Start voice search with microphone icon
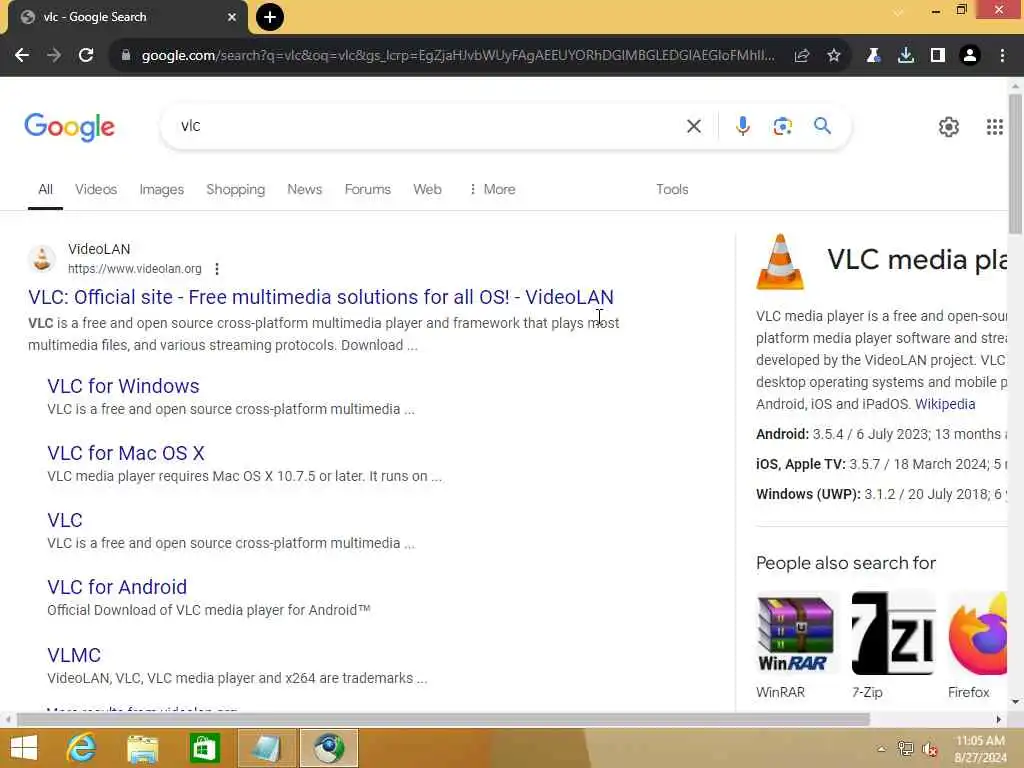1024x768 pixels. click(743, 126)
